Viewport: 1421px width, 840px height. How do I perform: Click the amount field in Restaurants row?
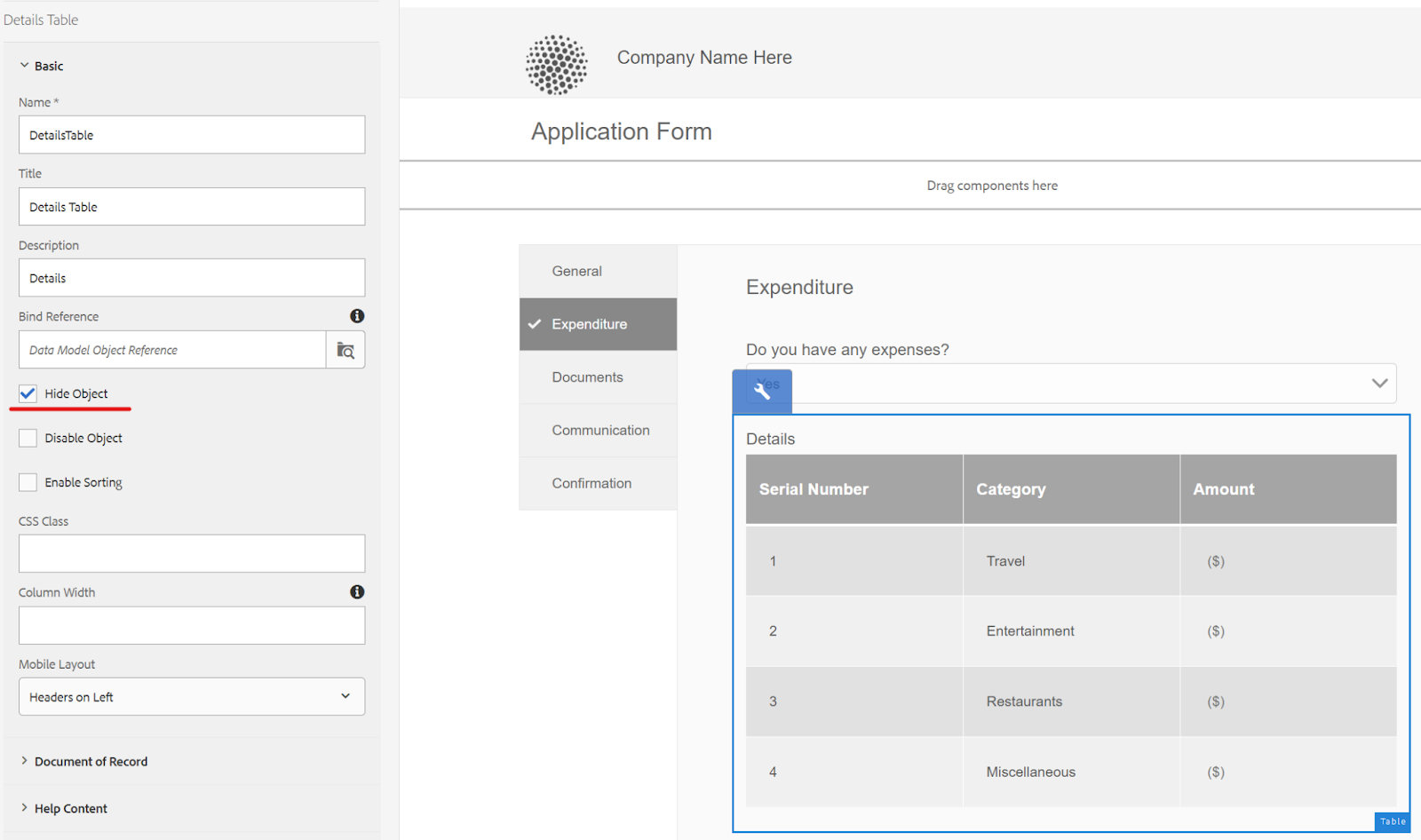[x=1289, y=701]
